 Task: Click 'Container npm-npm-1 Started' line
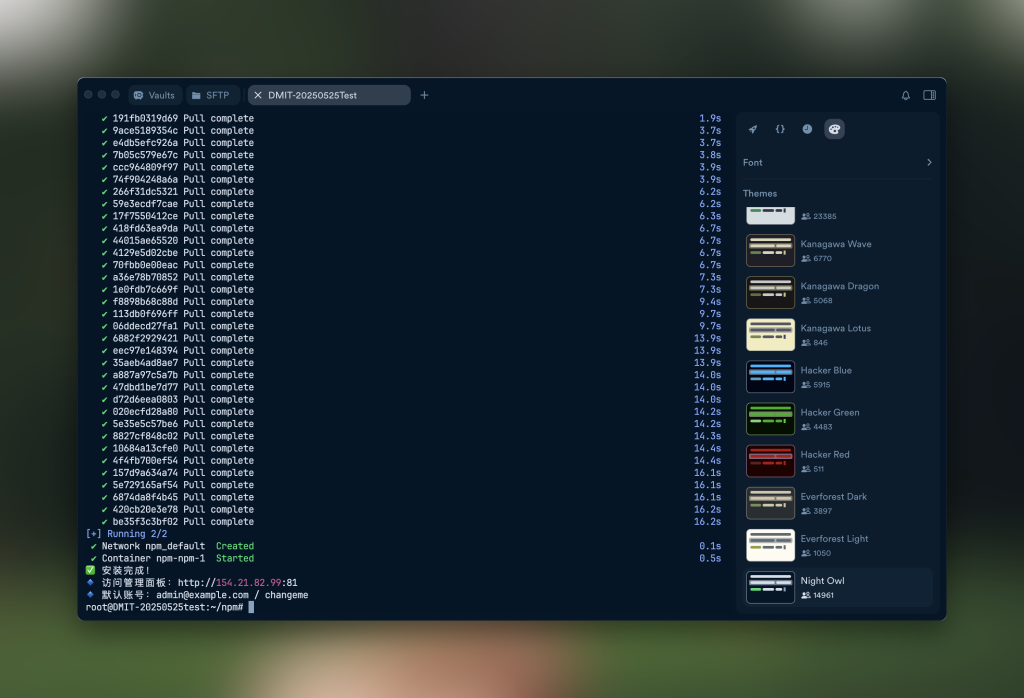click(x=172, y=558)
